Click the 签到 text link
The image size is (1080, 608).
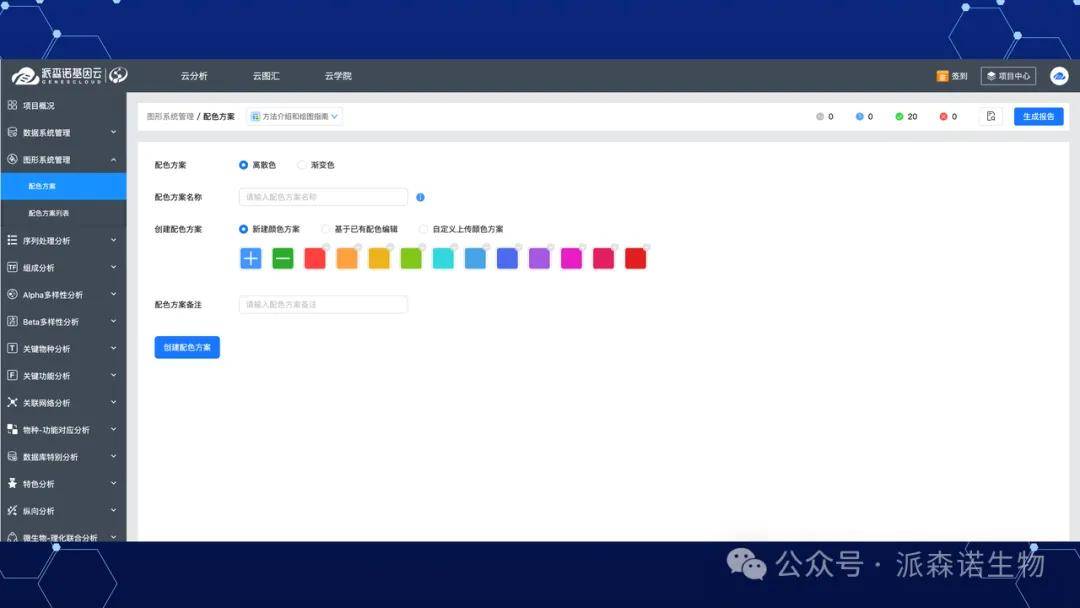pos(959,76)
